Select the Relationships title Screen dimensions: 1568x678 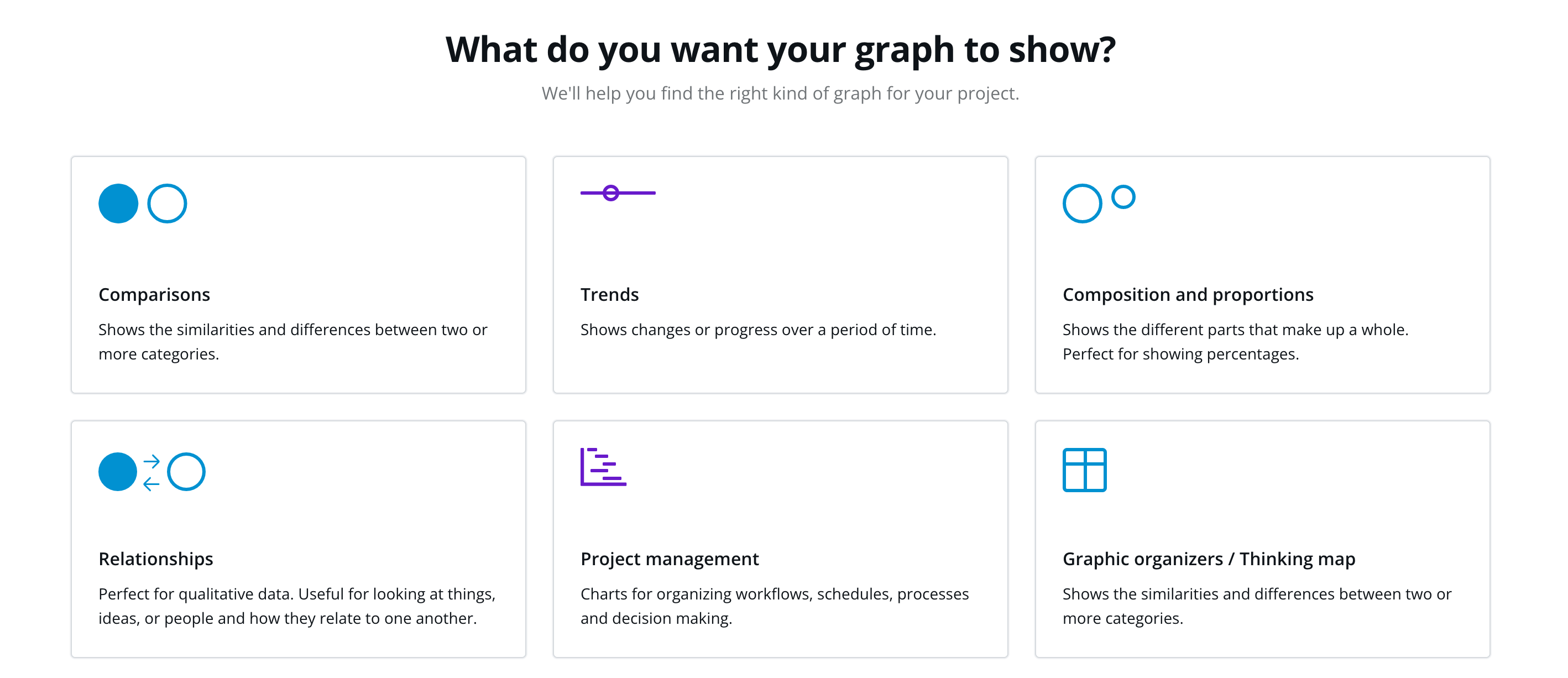pos(156,559)
